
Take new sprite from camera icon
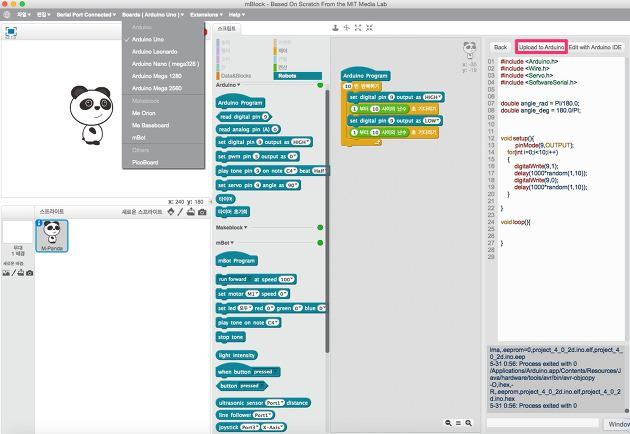pyautogui.click(x=202, y=211)
